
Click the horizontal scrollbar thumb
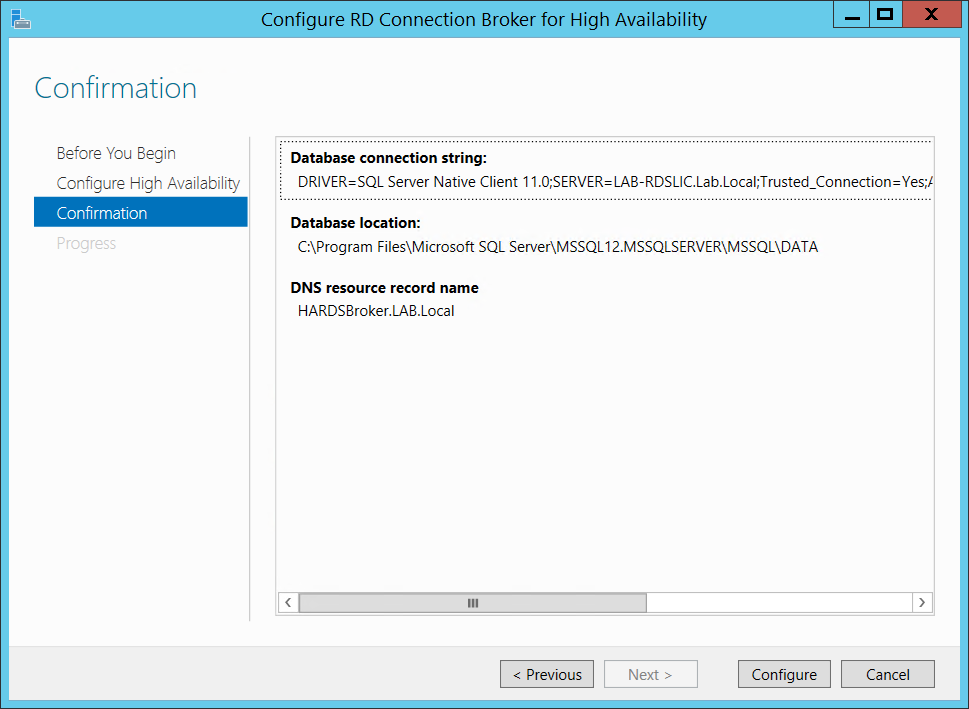472,603
